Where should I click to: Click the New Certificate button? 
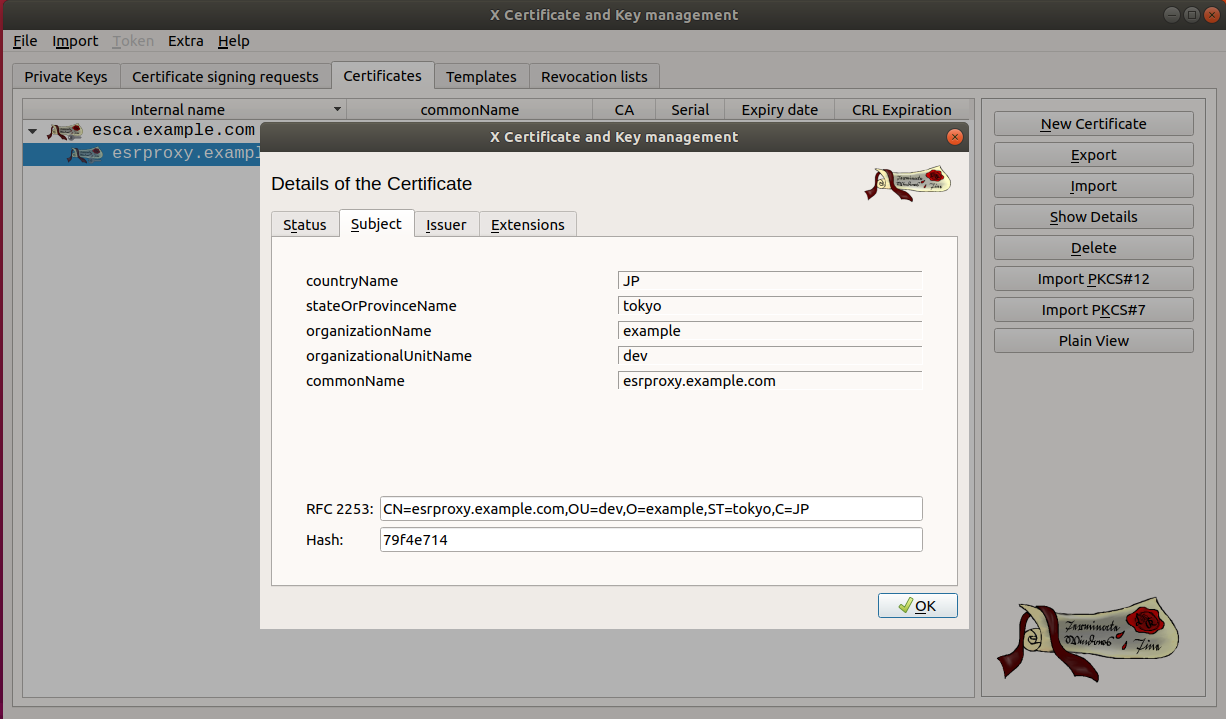[x=1094, y=124]
